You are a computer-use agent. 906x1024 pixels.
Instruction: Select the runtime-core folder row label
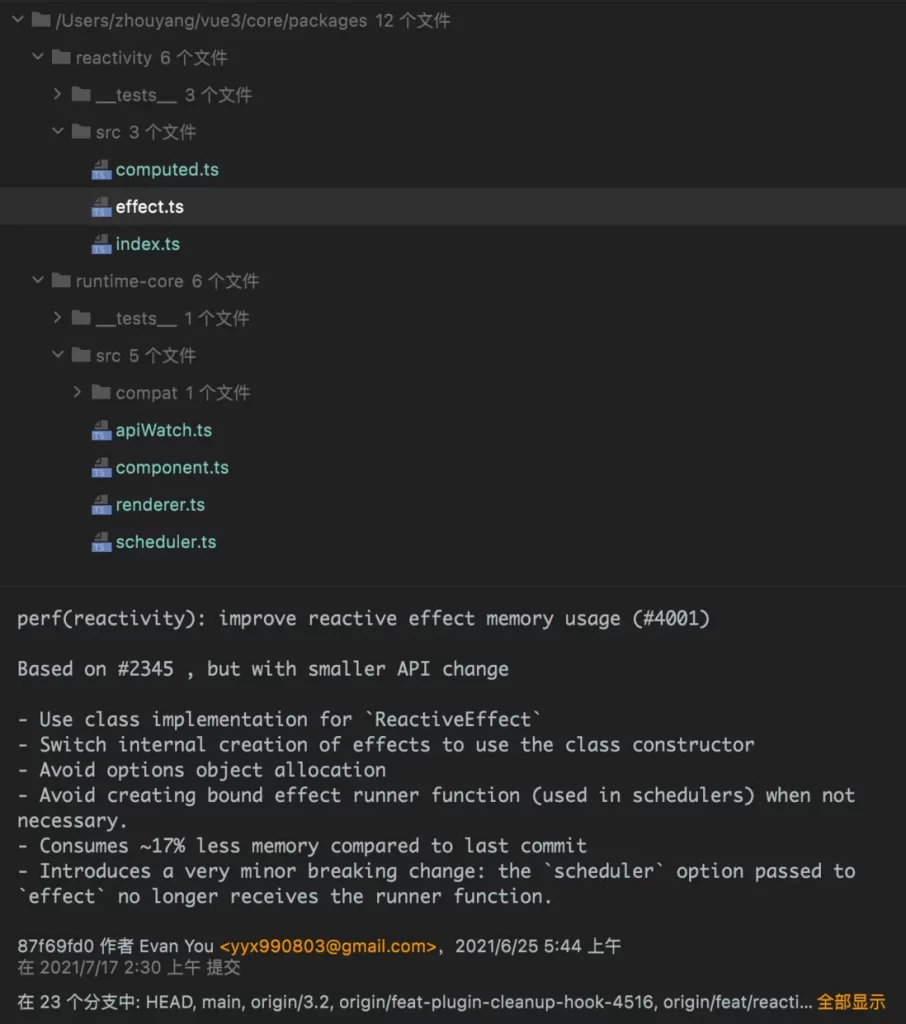click(x=129, y=281)
